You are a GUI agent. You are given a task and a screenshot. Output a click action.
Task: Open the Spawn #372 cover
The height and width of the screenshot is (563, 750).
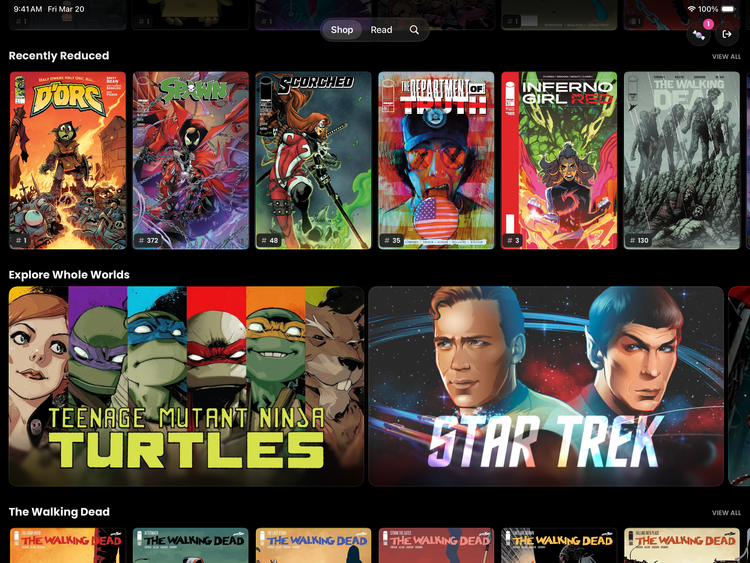tap(191, 160)
